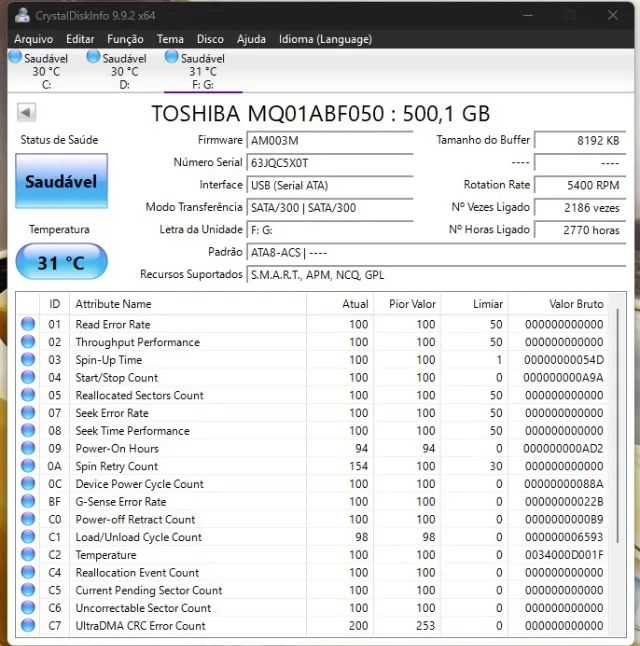Screen dimensions: 640x646
Task: Click the Recursos Suportados field
Action: pyautogui.click(x=436, y=275)
